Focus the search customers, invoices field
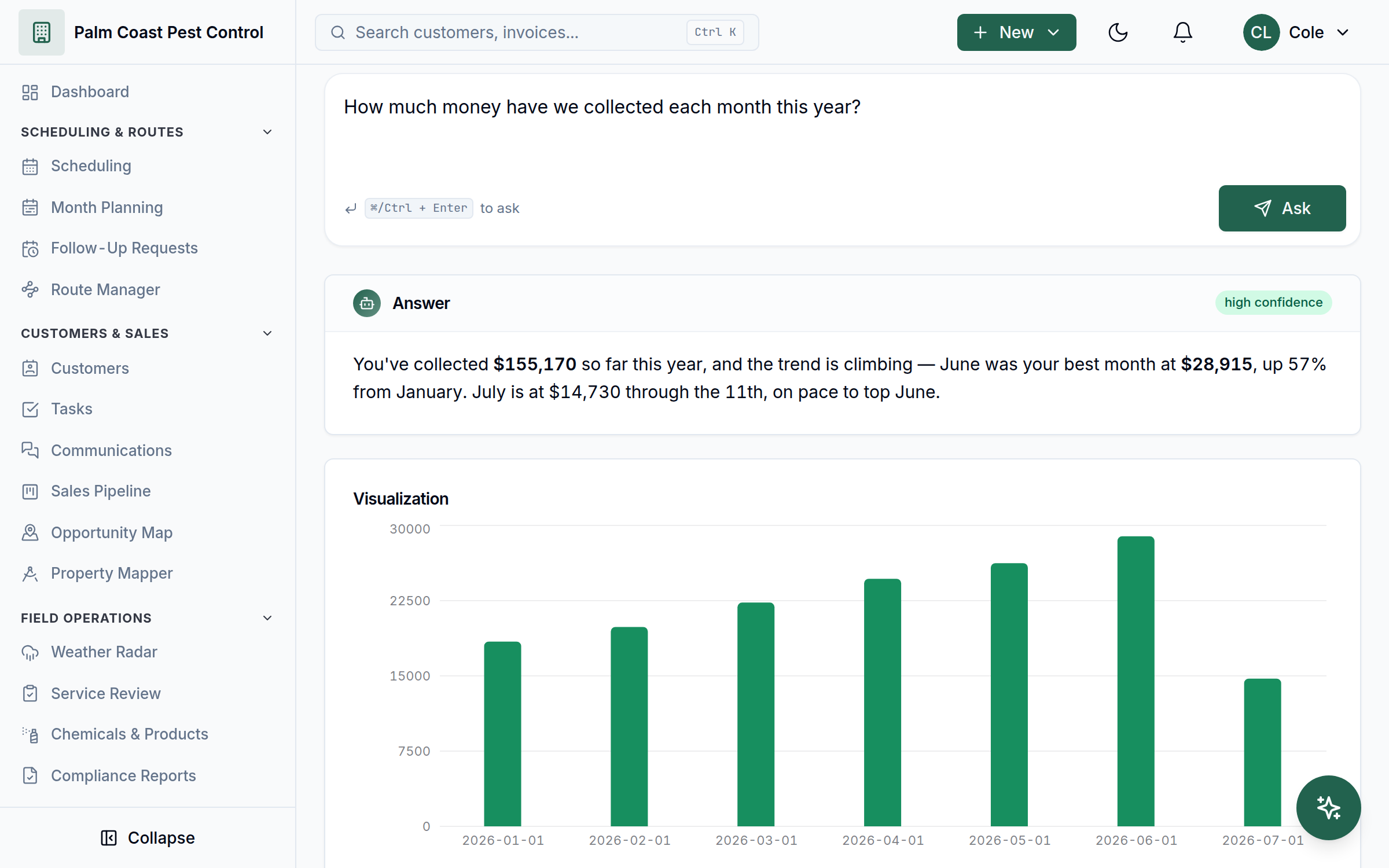 coord(537,32)
